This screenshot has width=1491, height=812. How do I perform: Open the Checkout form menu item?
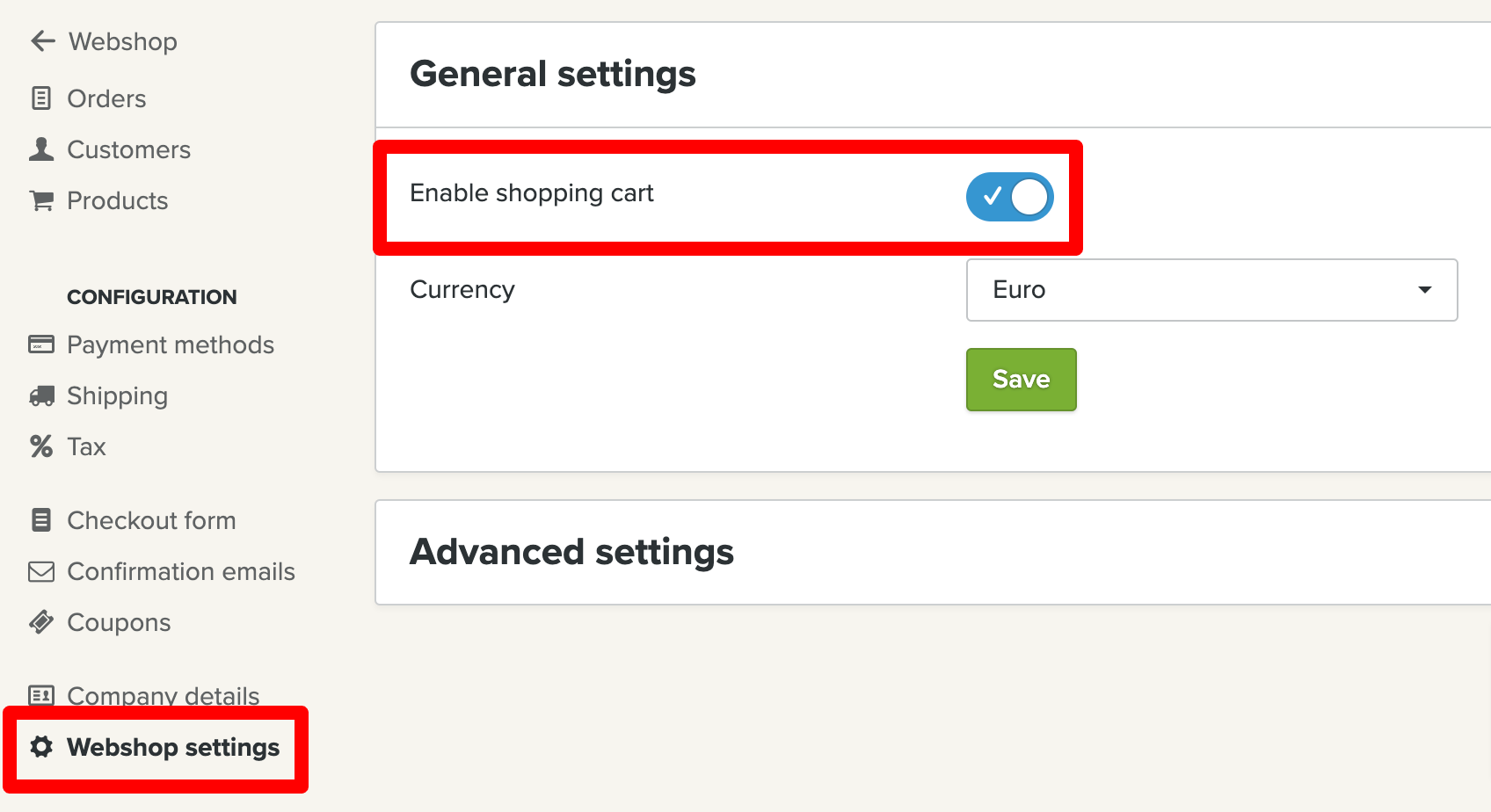151,520
